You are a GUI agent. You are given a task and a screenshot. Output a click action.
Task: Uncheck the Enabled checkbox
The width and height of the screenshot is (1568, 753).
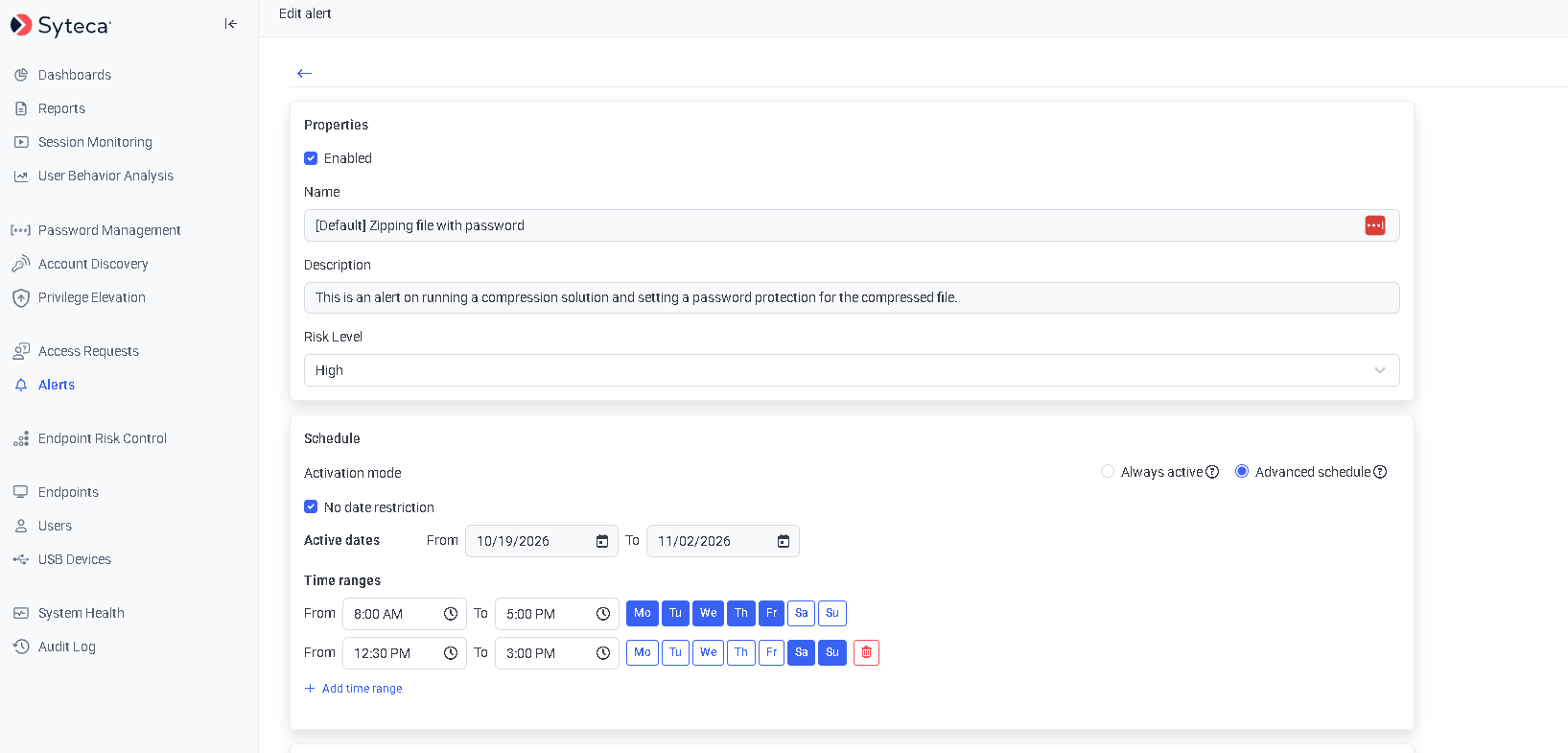tap(311, 158)
